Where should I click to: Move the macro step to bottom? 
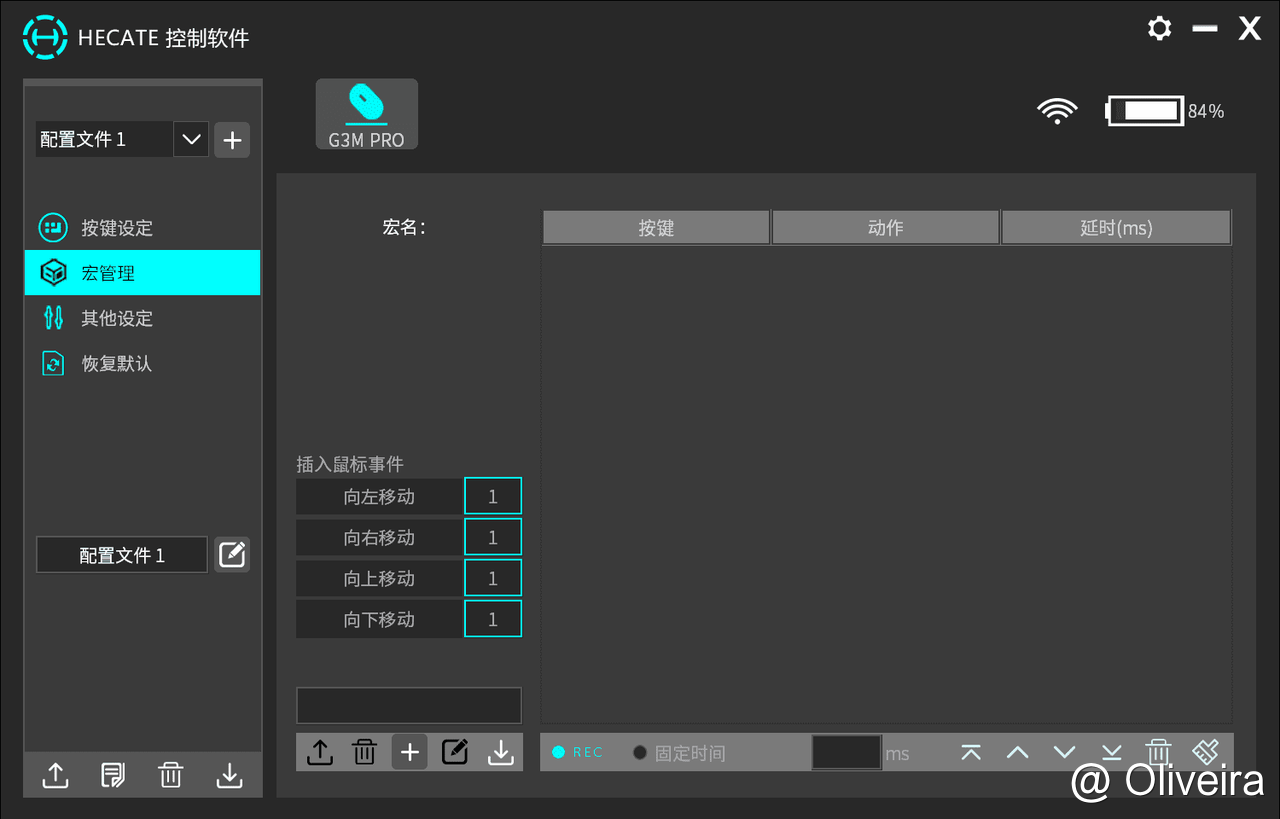1111,752
